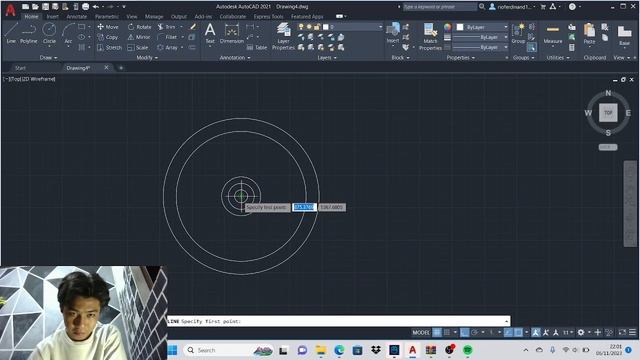Expand the Utilities panel dropdown
This screenshot has height=360, width=640.
coord(558,58)
